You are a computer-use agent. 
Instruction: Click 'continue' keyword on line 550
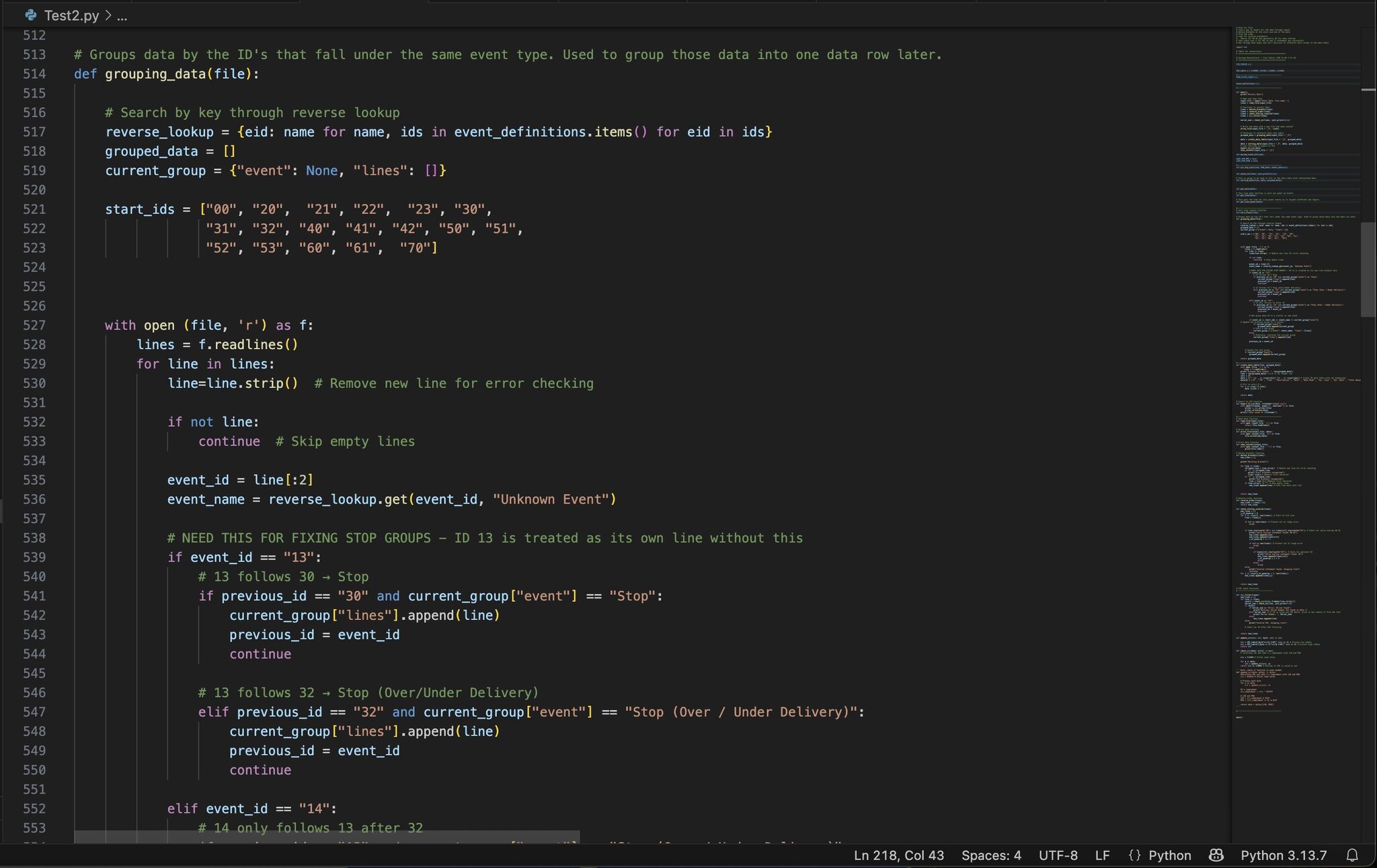(260, 771)
